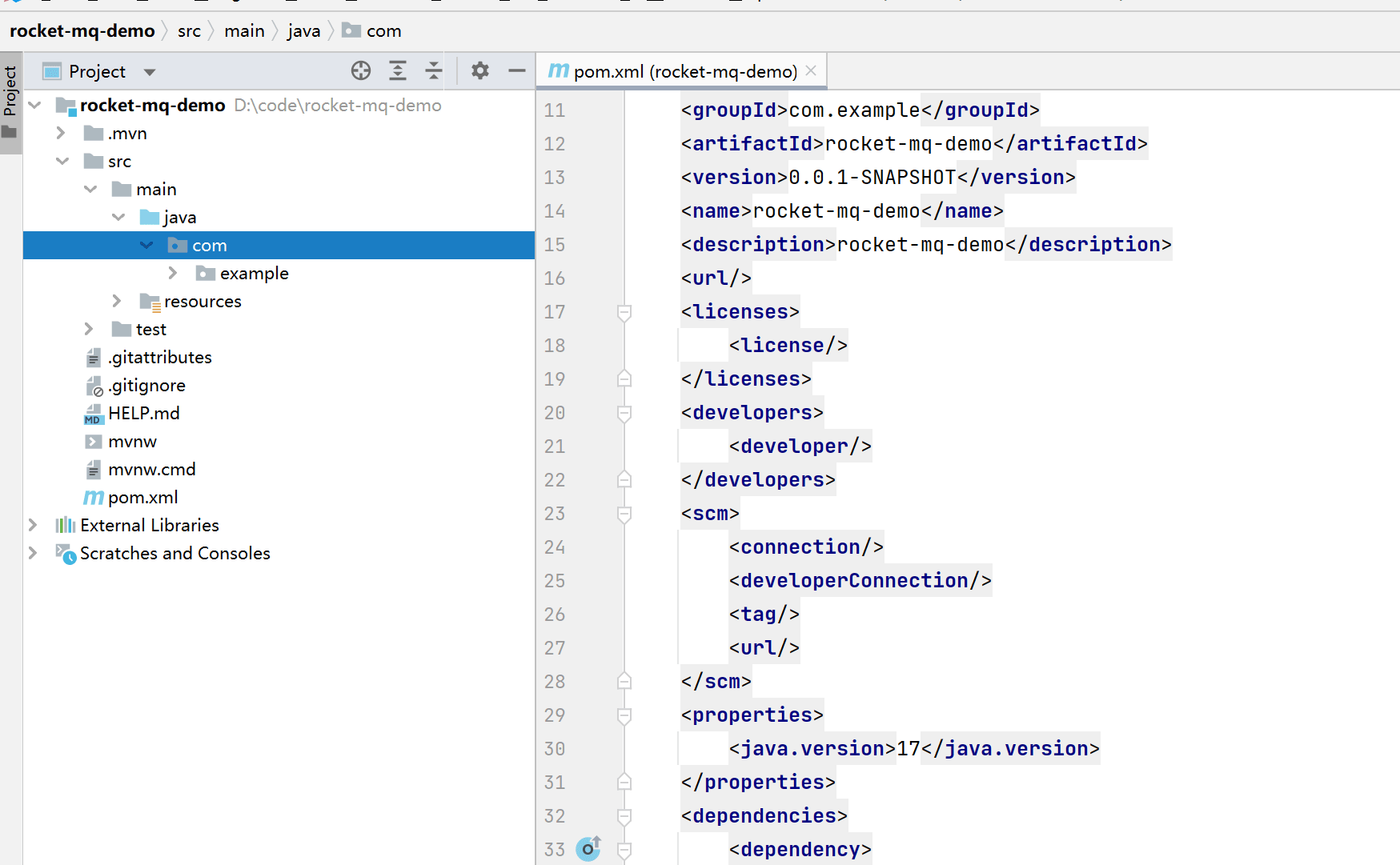Select the java source root folder icon
Image resolution: width=1400 pixels, height=865 pixels.
click(x=150, y=217)
